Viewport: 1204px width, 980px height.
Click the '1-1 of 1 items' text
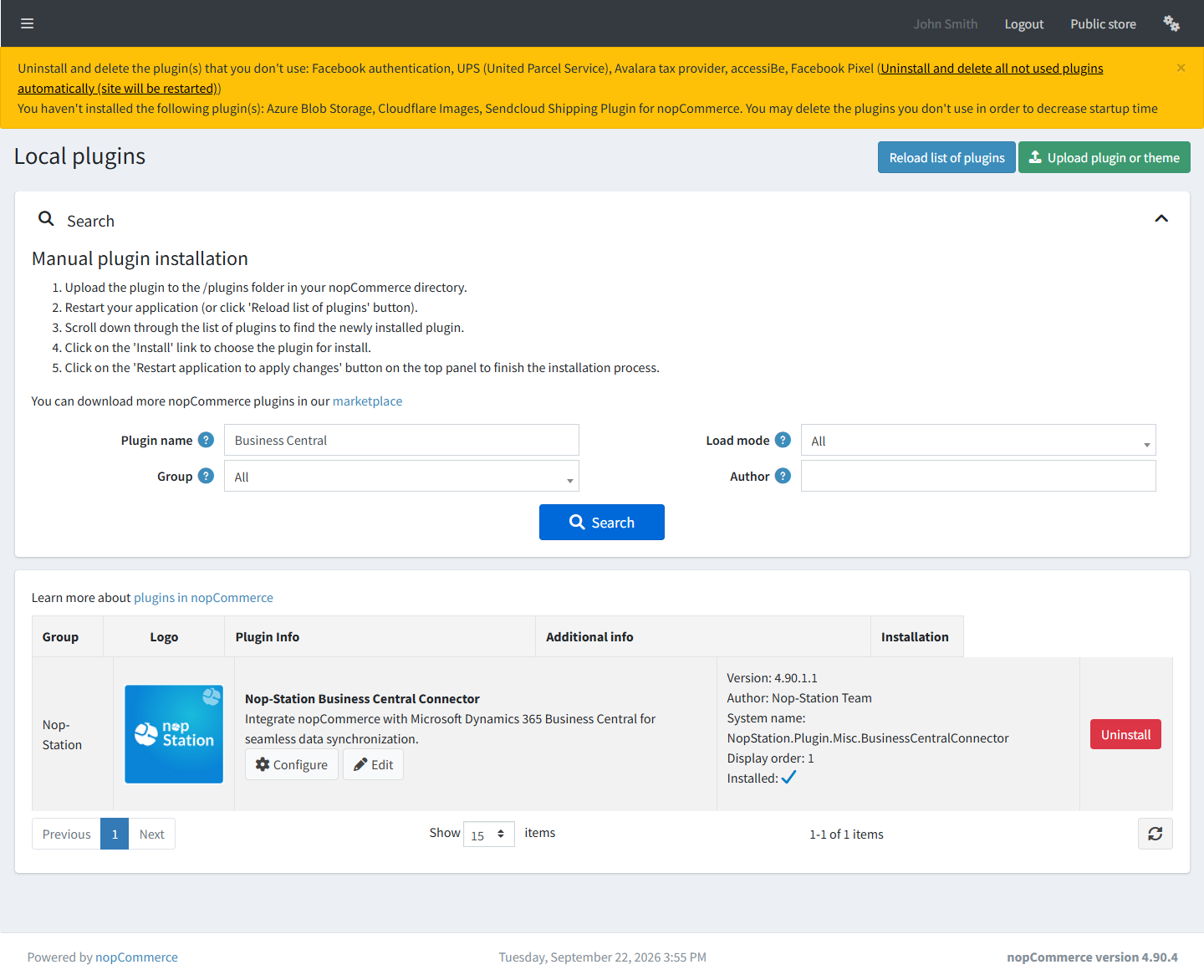[846, 835]
